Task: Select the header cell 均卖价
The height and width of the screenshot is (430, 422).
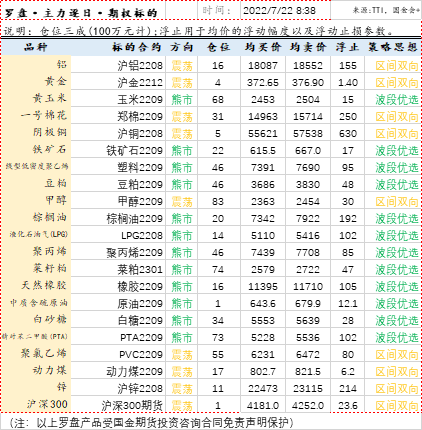Action: [308, 47]
